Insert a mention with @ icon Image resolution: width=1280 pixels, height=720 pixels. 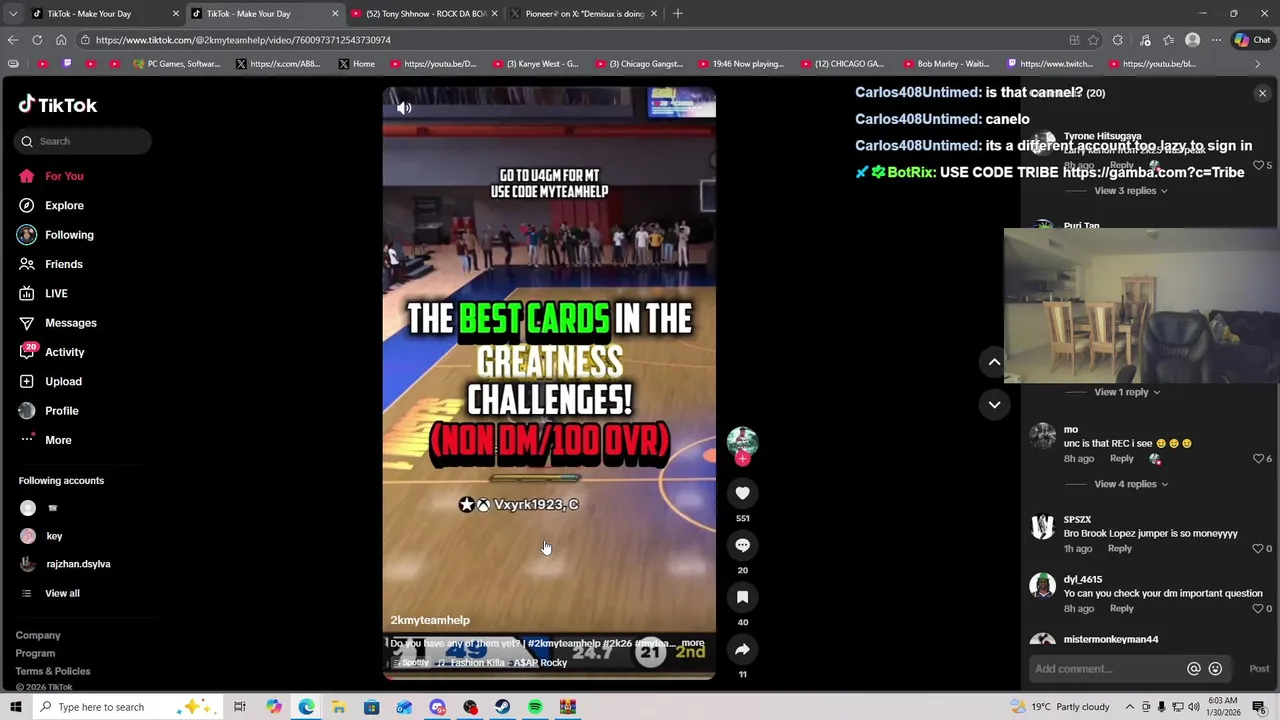(x=1193, y=669)
